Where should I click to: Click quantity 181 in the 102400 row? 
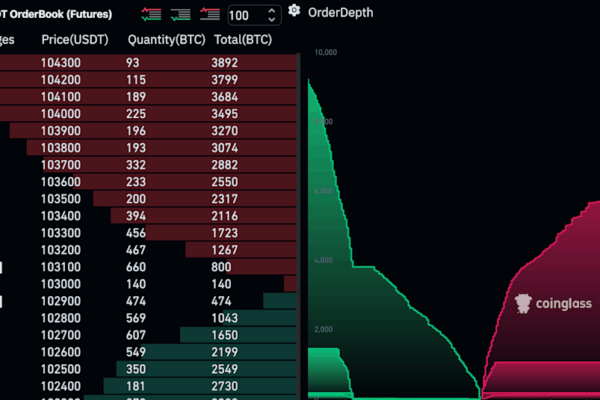click(136, 386)
